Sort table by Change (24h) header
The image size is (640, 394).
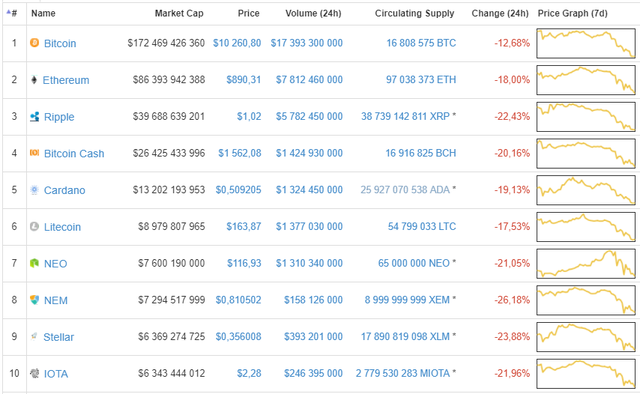click(500, 13)
